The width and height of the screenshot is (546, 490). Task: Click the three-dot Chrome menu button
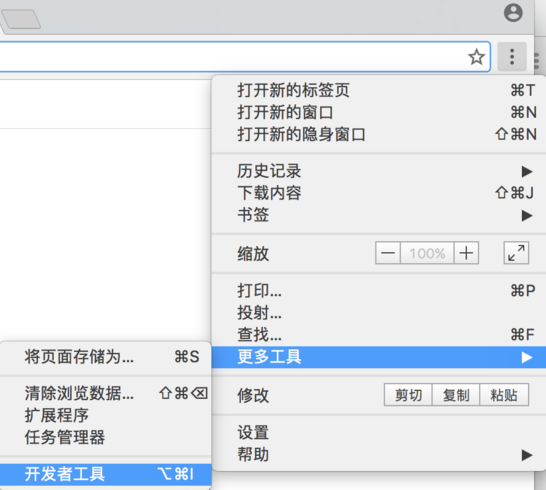pyautogui.click(x=512, y=57)
